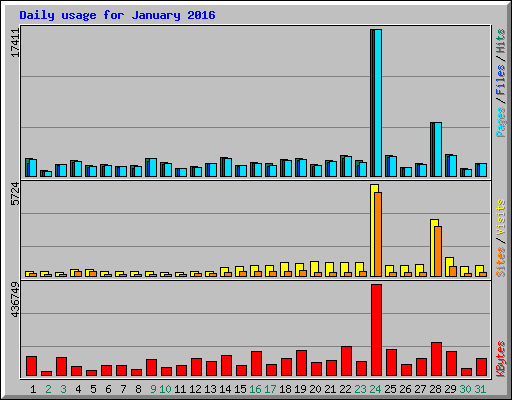The image size is (512, 400).
Task: Click the yellow visits bar for day 28
Action: [x=433, y=248]
